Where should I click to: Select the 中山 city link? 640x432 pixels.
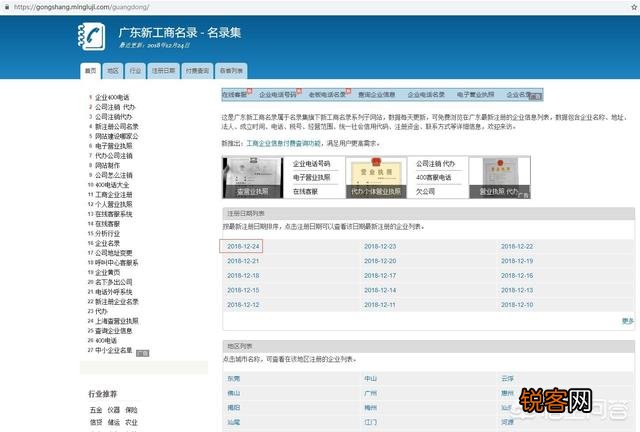(x=371, y=379)
